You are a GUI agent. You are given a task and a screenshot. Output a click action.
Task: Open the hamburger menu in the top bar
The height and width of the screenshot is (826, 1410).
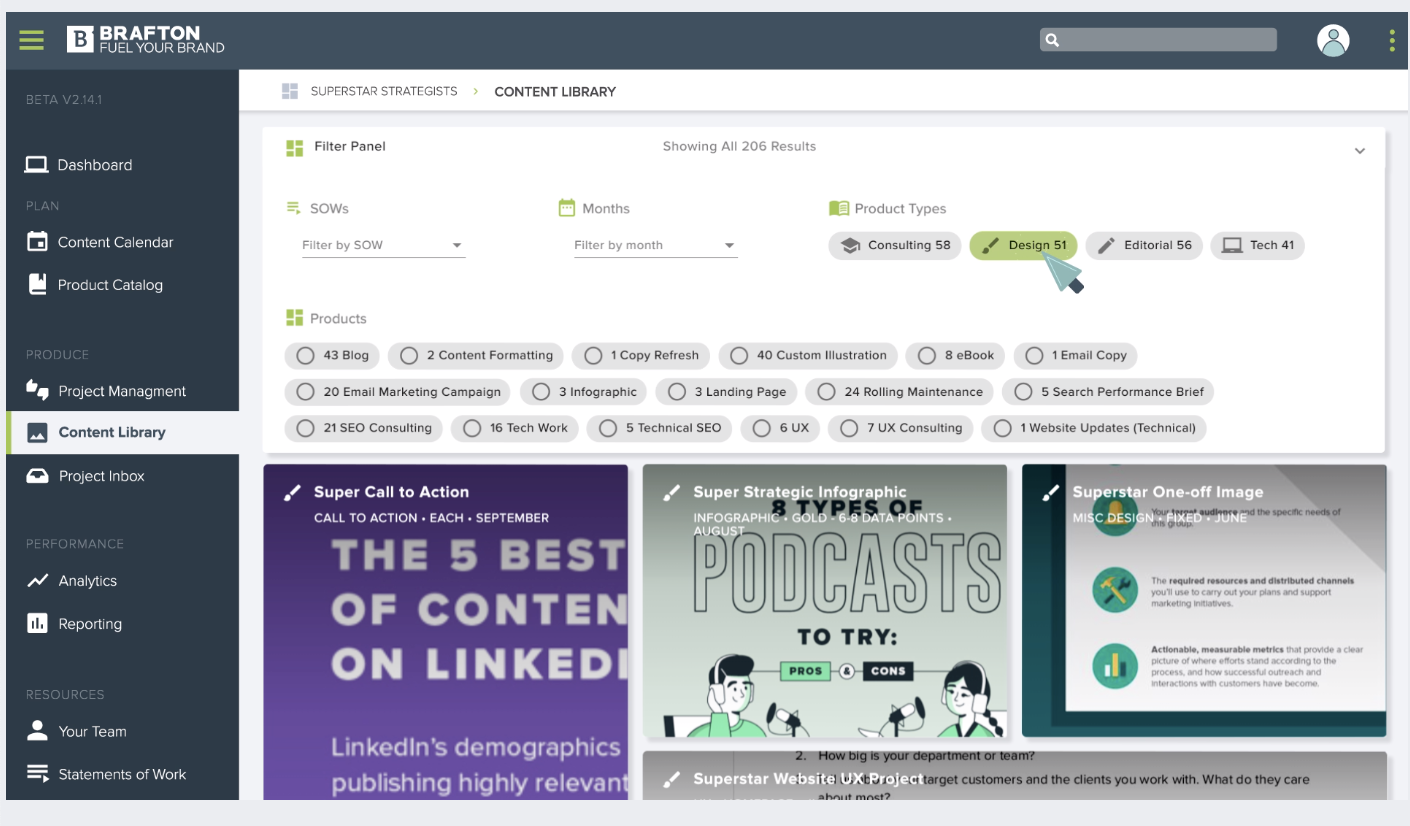[x=31, y=40]
